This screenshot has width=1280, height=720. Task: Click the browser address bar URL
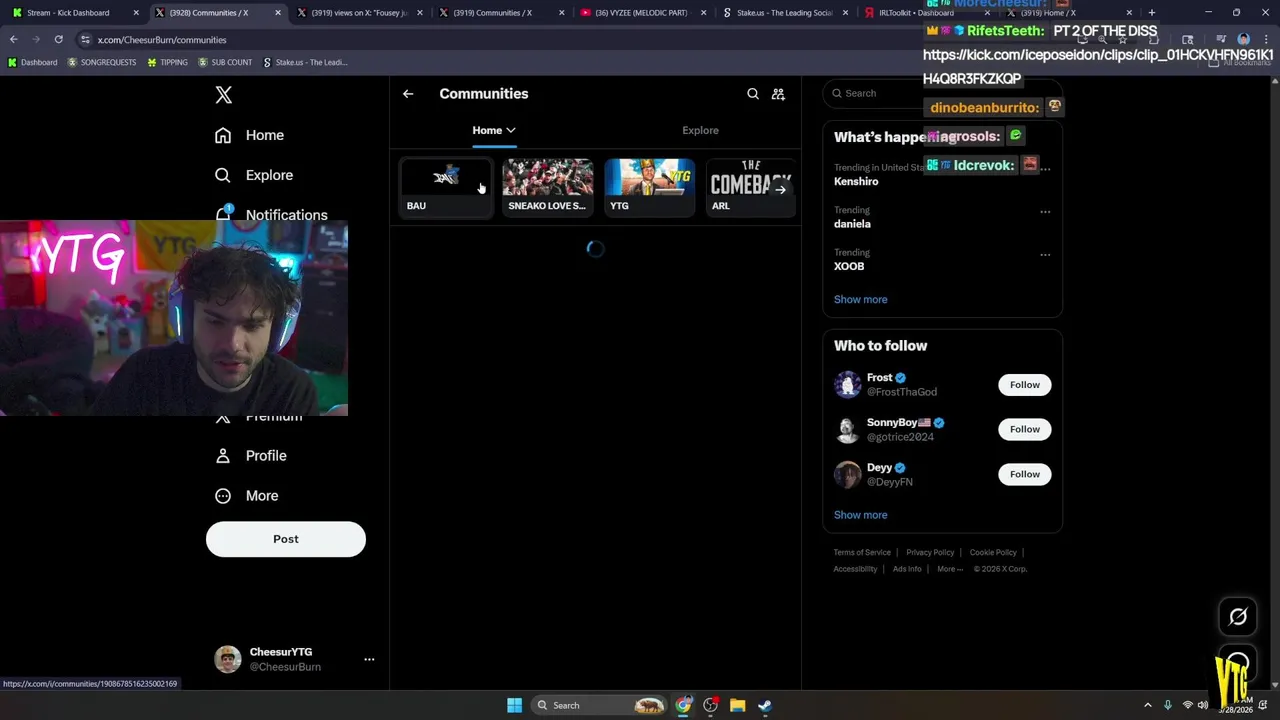tap(162, 40)
